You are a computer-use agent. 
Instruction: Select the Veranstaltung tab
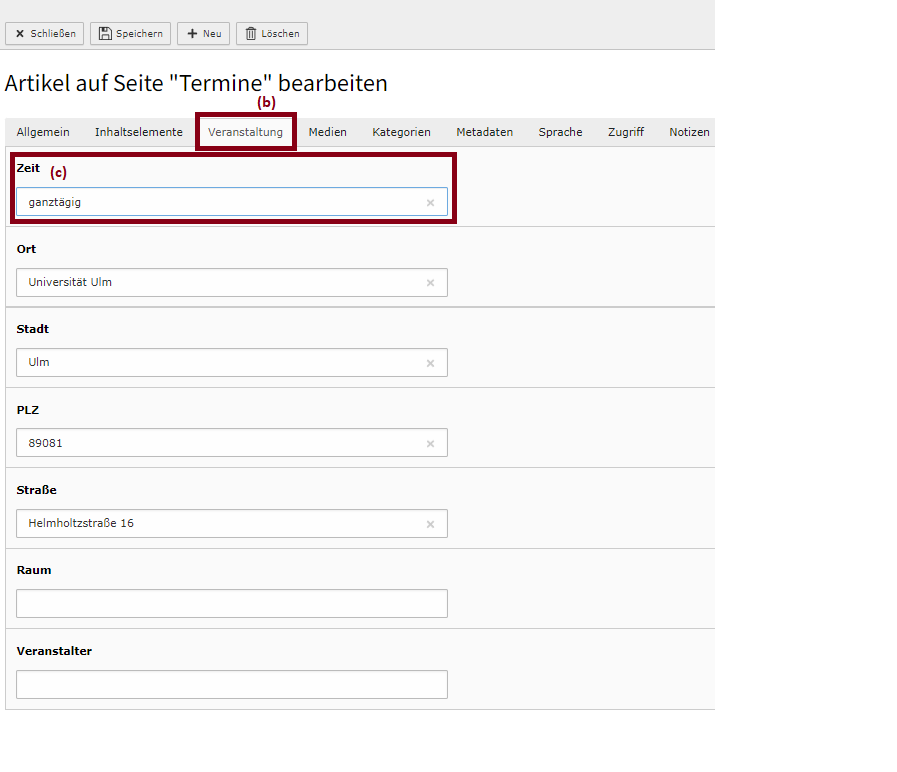245,132
